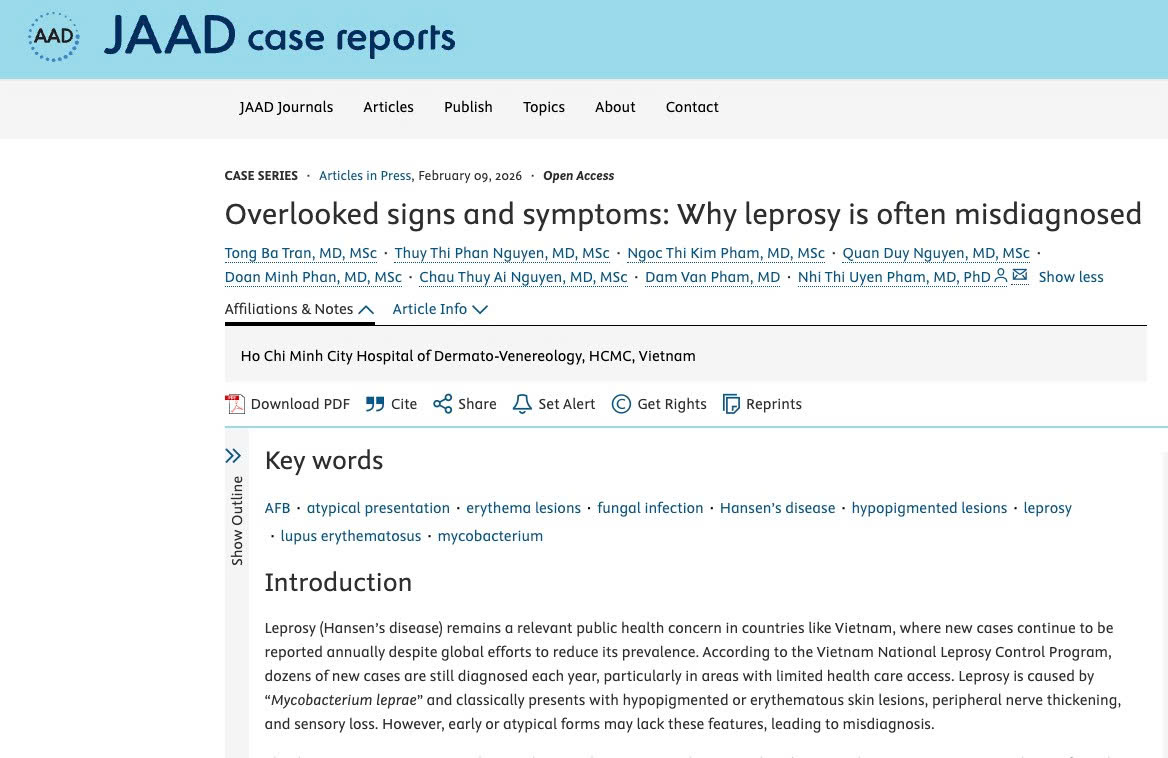Select the Hansen's disease keyword link
The image size is (1168, 758).
pyautogui.click(x=777, y=508)
